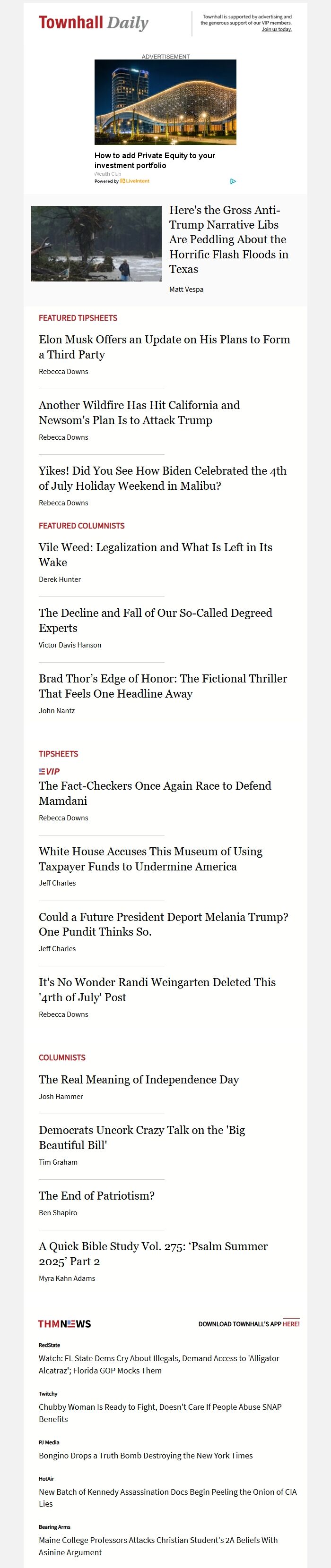
Task: Click the LiveIntent powered-by logo
Action: tap(135, 181)
